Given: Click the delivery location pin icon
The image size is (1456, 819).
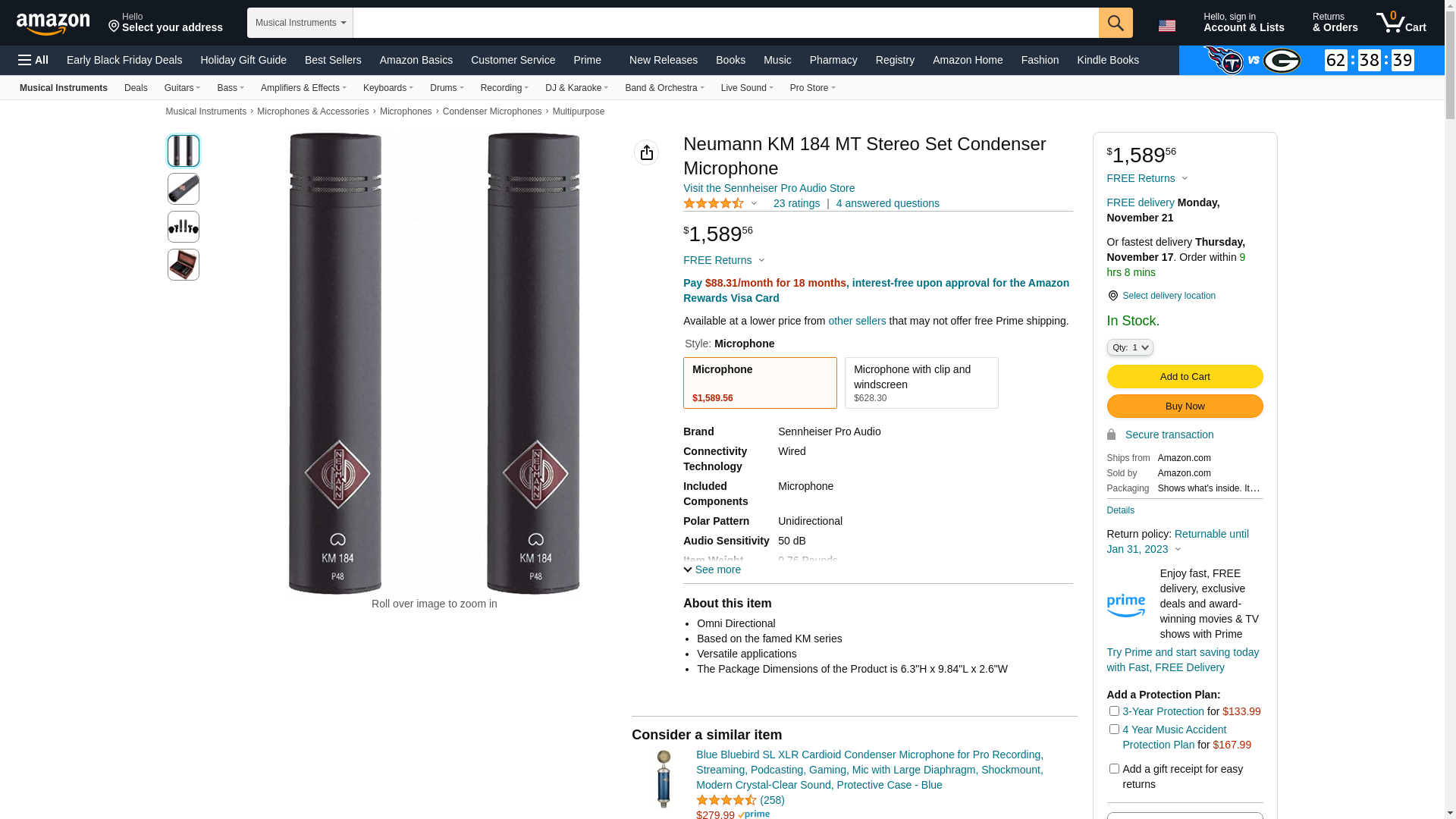Looking at the screenshot, I should tap(1112, 296).
